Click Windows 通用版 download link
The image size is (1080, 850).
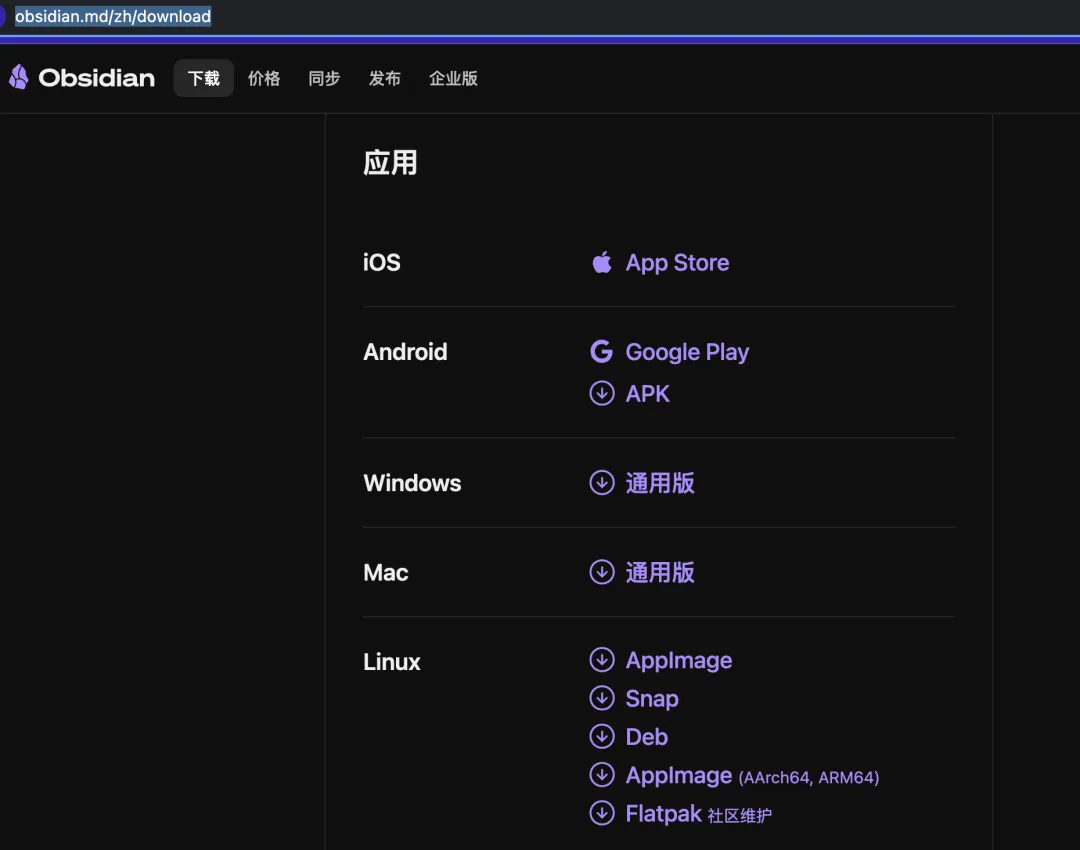coord(660,483)
